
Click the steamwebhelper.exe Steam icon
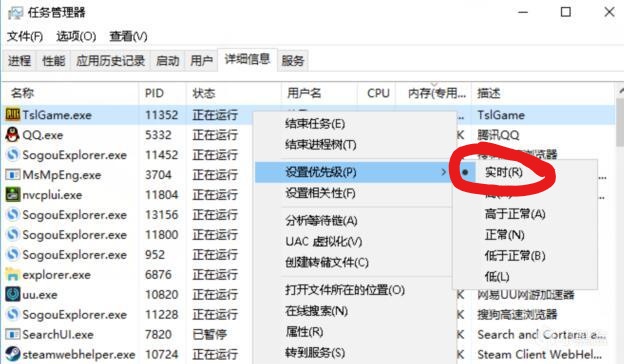[12, 354]
